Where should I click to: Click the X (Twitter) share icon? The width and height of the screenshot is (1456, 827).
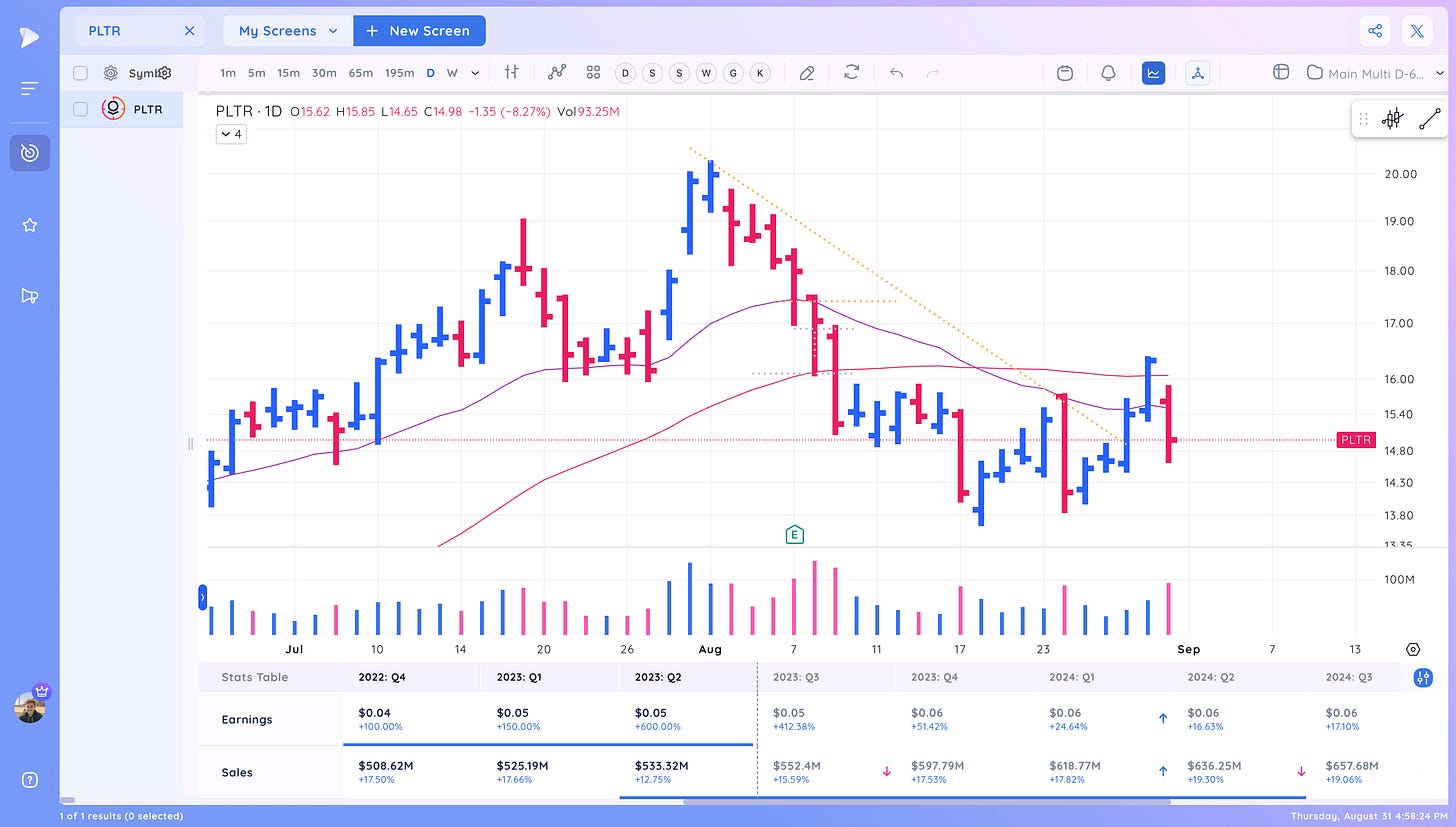(1417, 31)
